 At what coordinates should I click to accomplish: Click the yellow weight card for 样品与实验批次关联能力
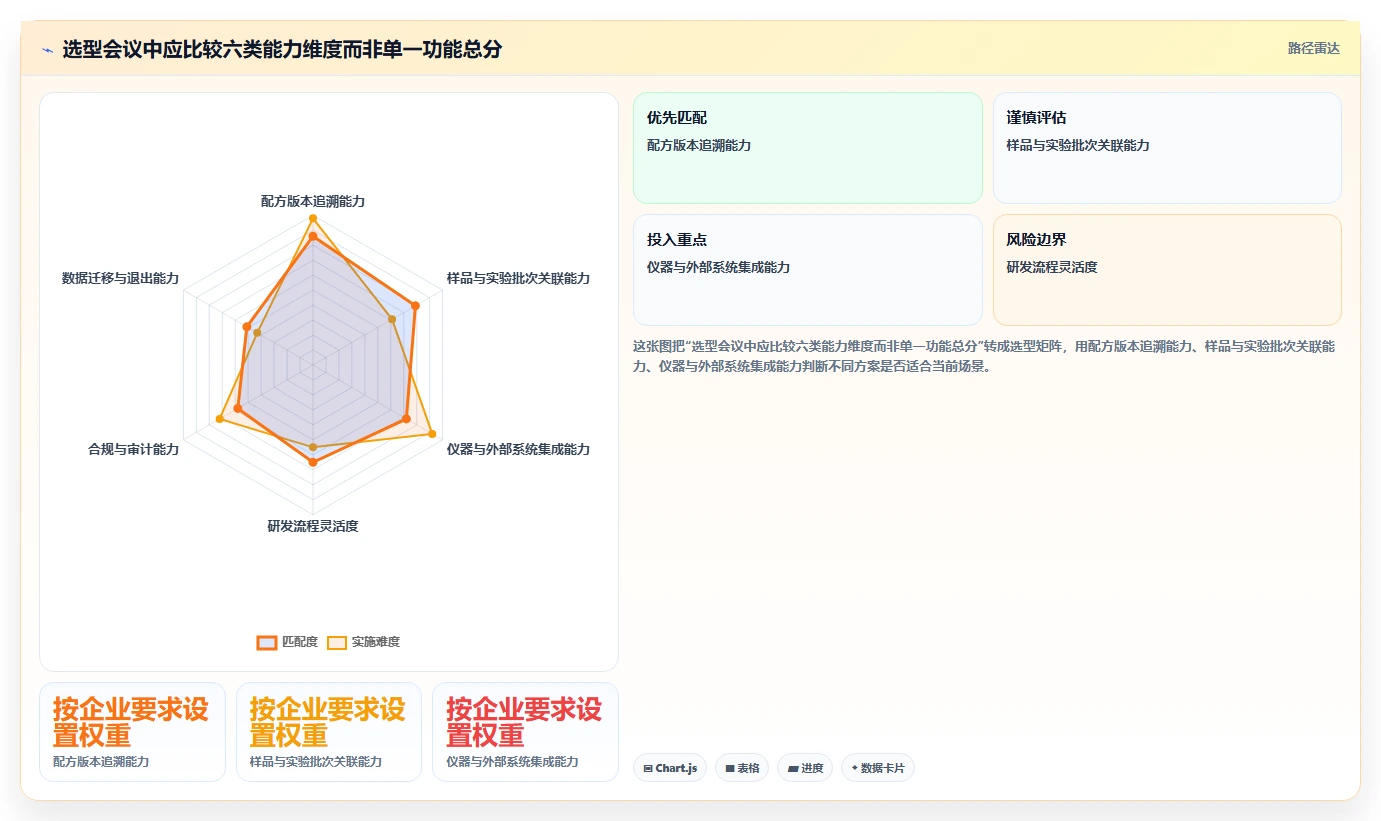[329, 732]
